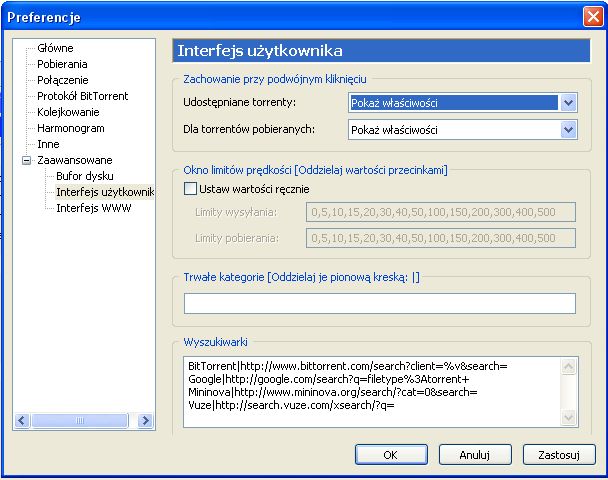Select Interfejs użytkownika in the tree
Viewport: 608px width, 480px height.
pos(105,192)
